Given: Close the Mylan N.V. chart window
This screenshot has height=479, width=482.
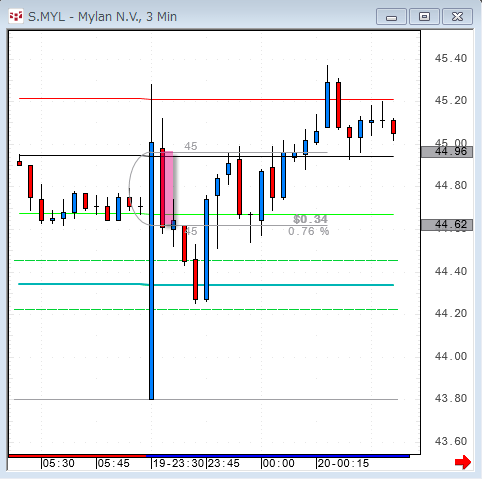Looking at the screenshot, I should 457,17.
